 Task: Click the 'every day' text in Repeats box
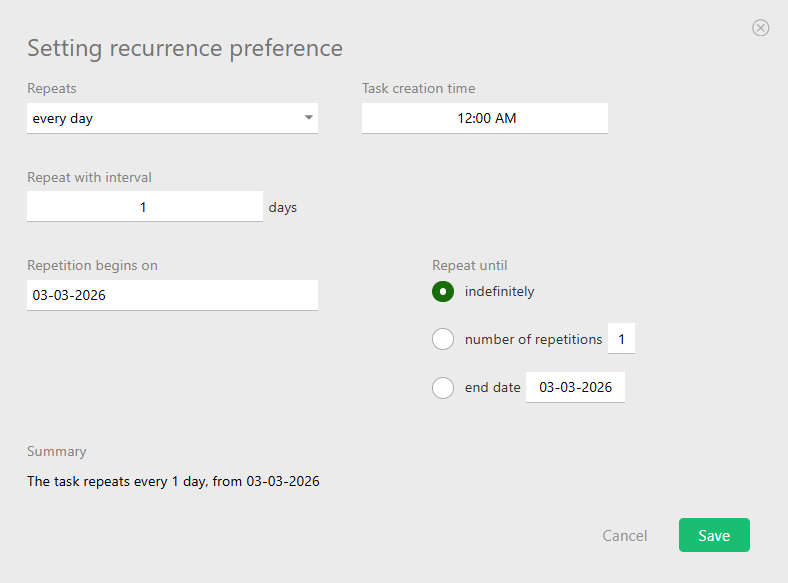[63, 118]
